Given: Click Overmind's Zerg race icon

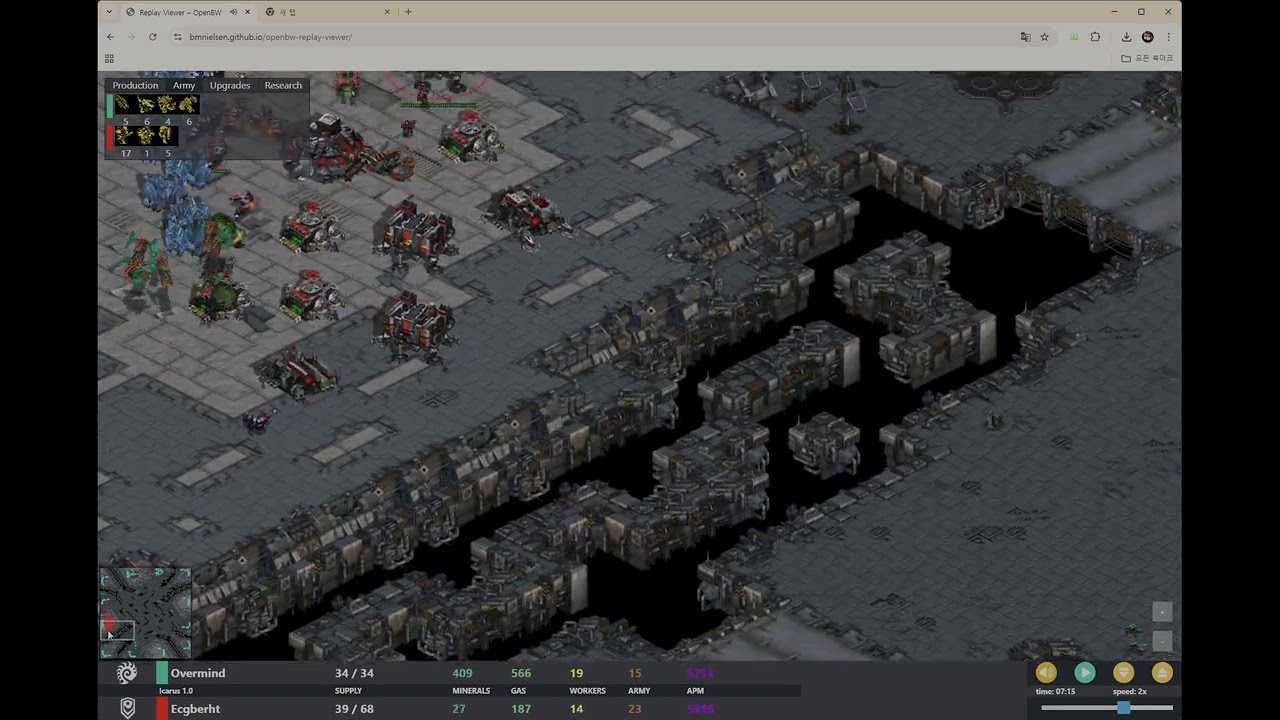Looking at the screenshot, I should pyautogui.click(x=127, y=674).
